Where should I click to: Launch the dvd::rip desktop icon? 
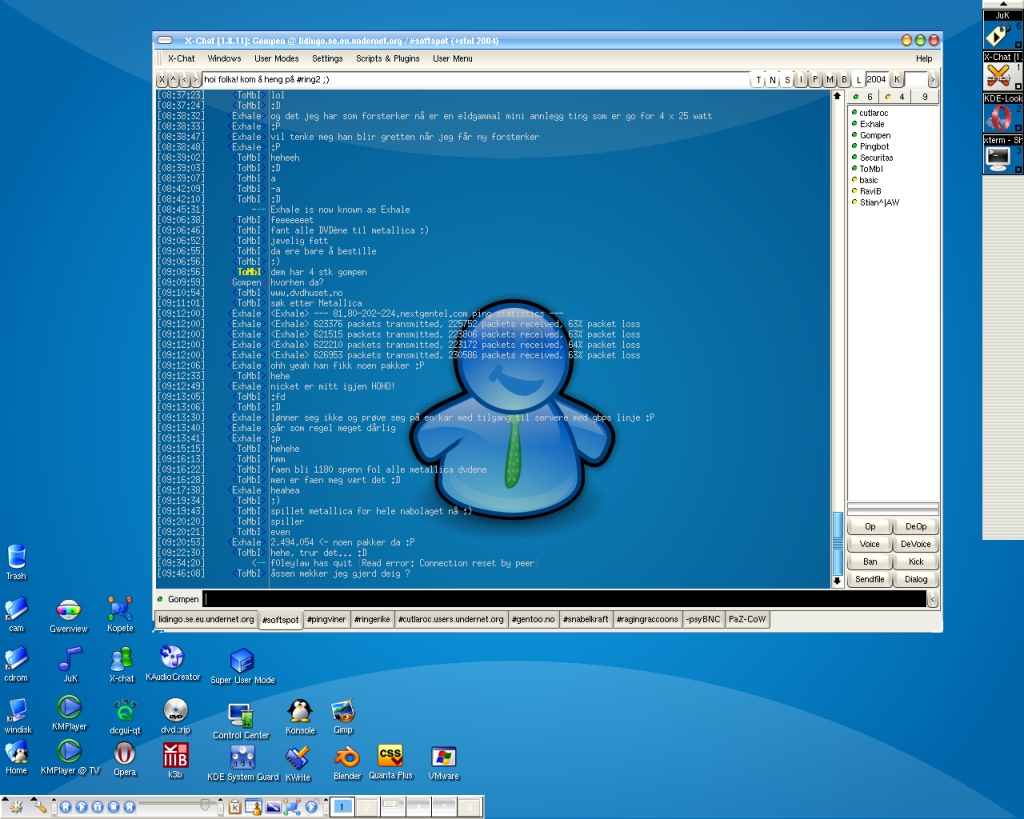click(x=176, y=716)
